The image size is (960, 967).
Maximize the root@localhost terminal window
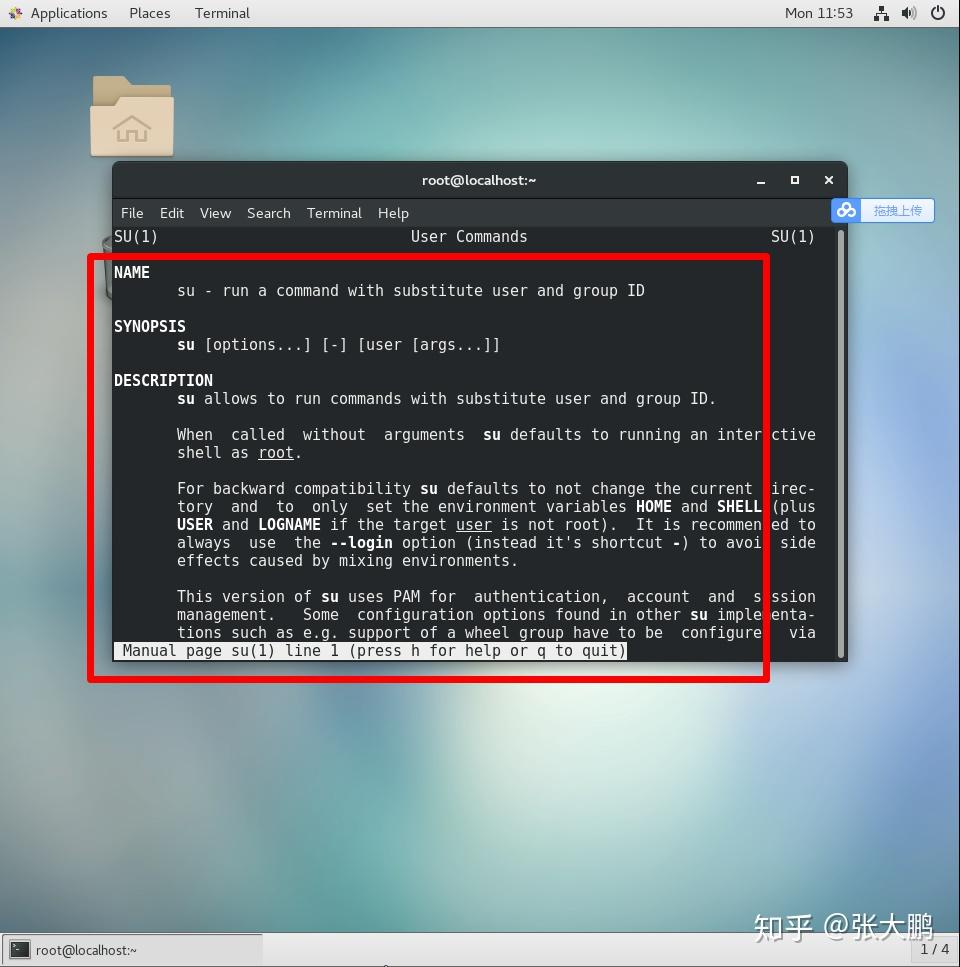(795, 180)
